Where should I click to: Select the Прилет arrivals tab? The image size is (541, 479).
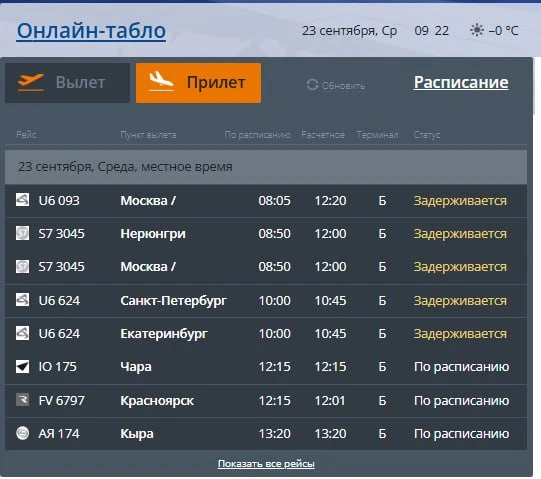198,83
